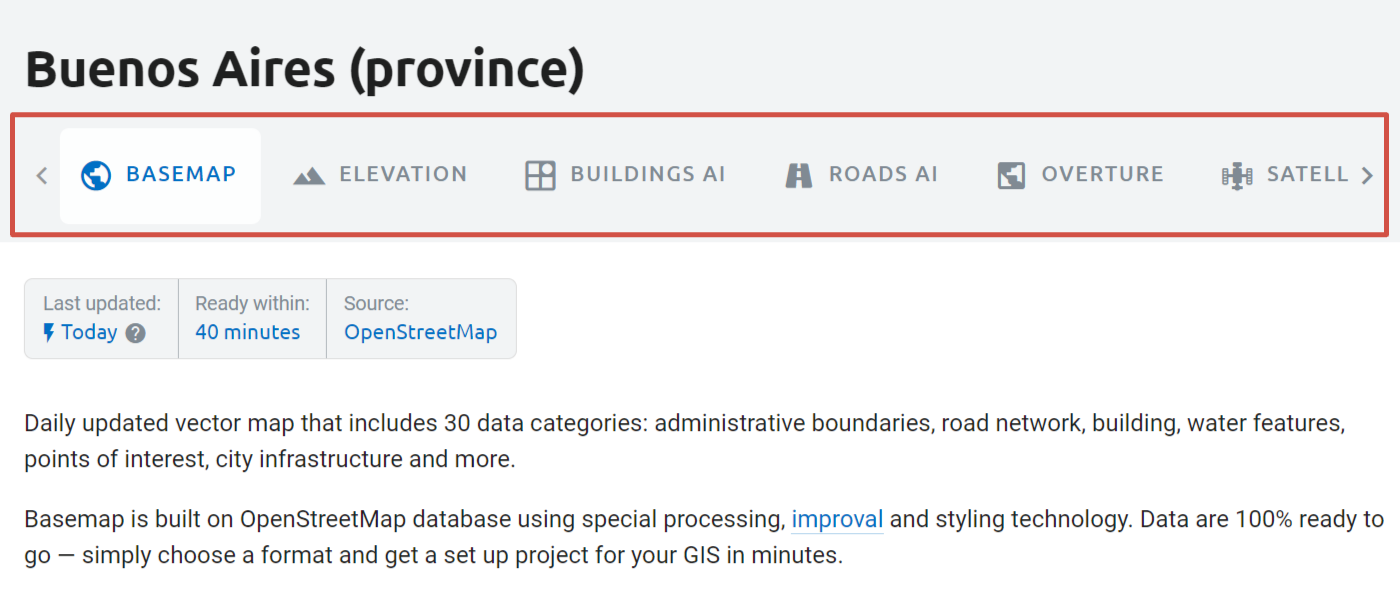Click the question mark help icon
Viewport: 1400px width, 602px height.
coord(136,333)
